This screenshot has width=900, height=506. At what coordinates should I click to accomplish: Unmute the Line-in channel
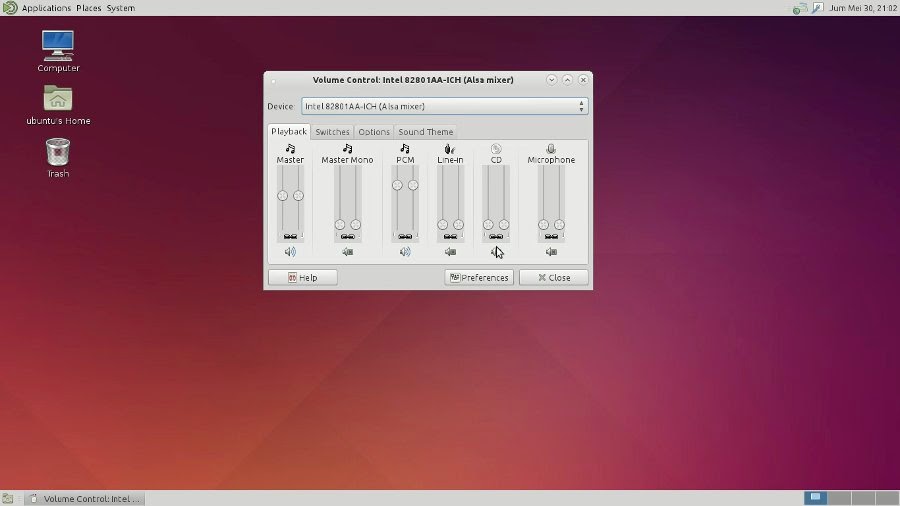point(450,252)
